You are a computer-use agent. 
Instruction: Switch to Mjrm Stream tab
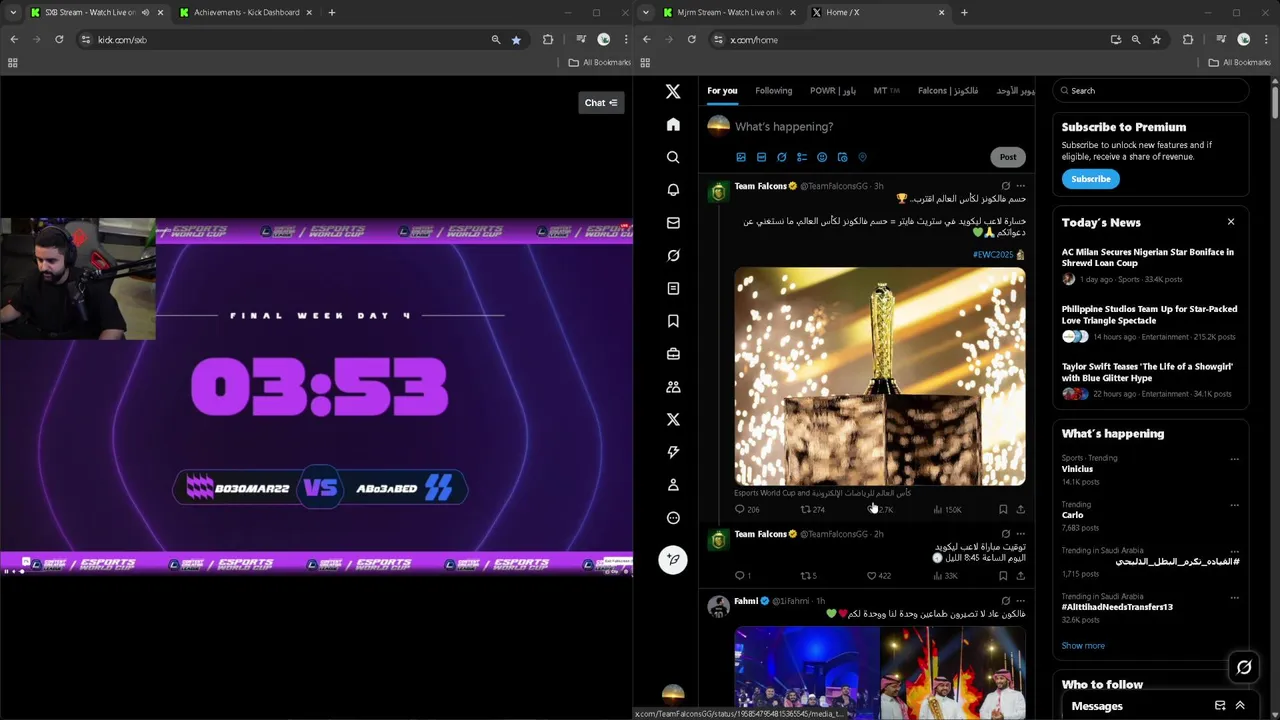click(730, 12)
